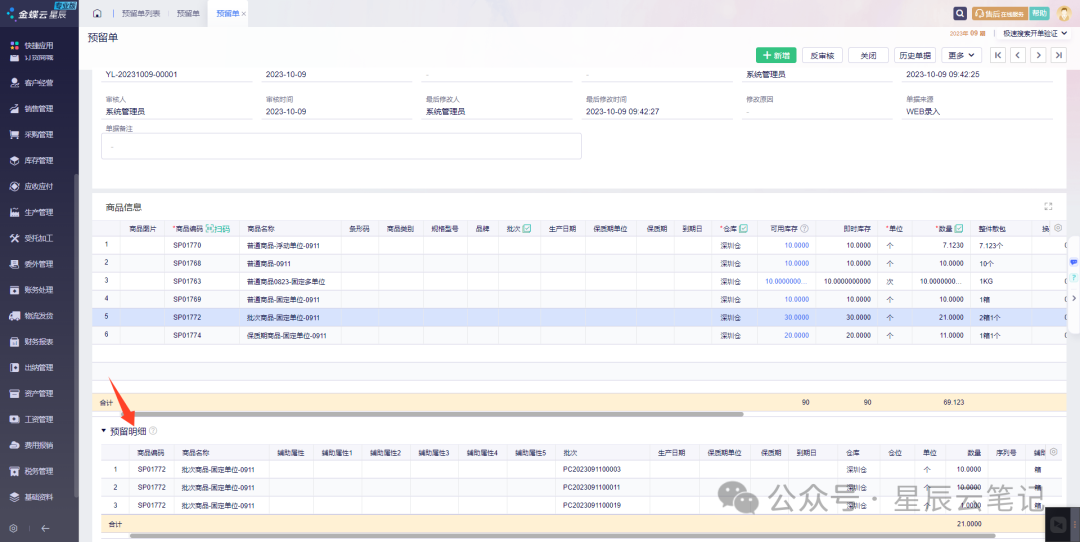
Task: Click the home icon in tab bar
Action: pos(97,13)
